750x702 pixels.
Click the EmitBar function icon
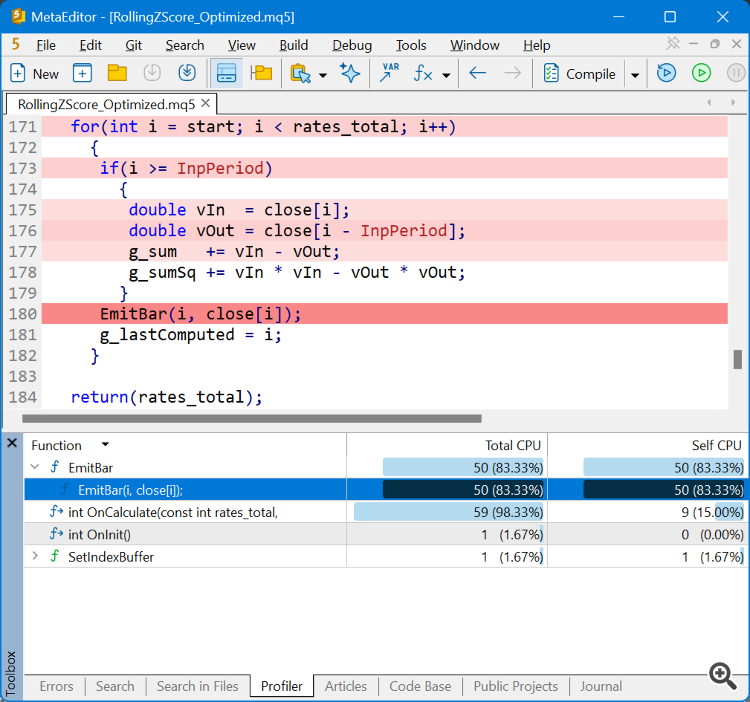pyautogui.click(x=55, y=467)
